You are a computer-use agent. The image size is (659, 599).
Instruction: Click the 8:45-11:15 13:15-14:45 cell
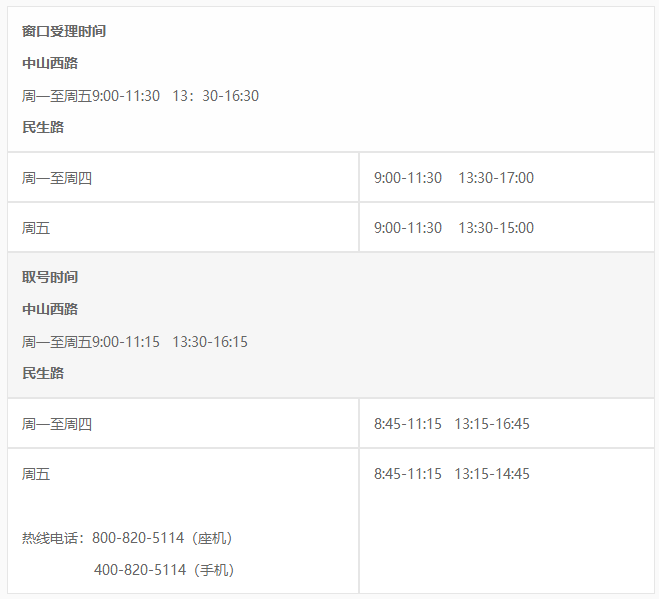452,474
